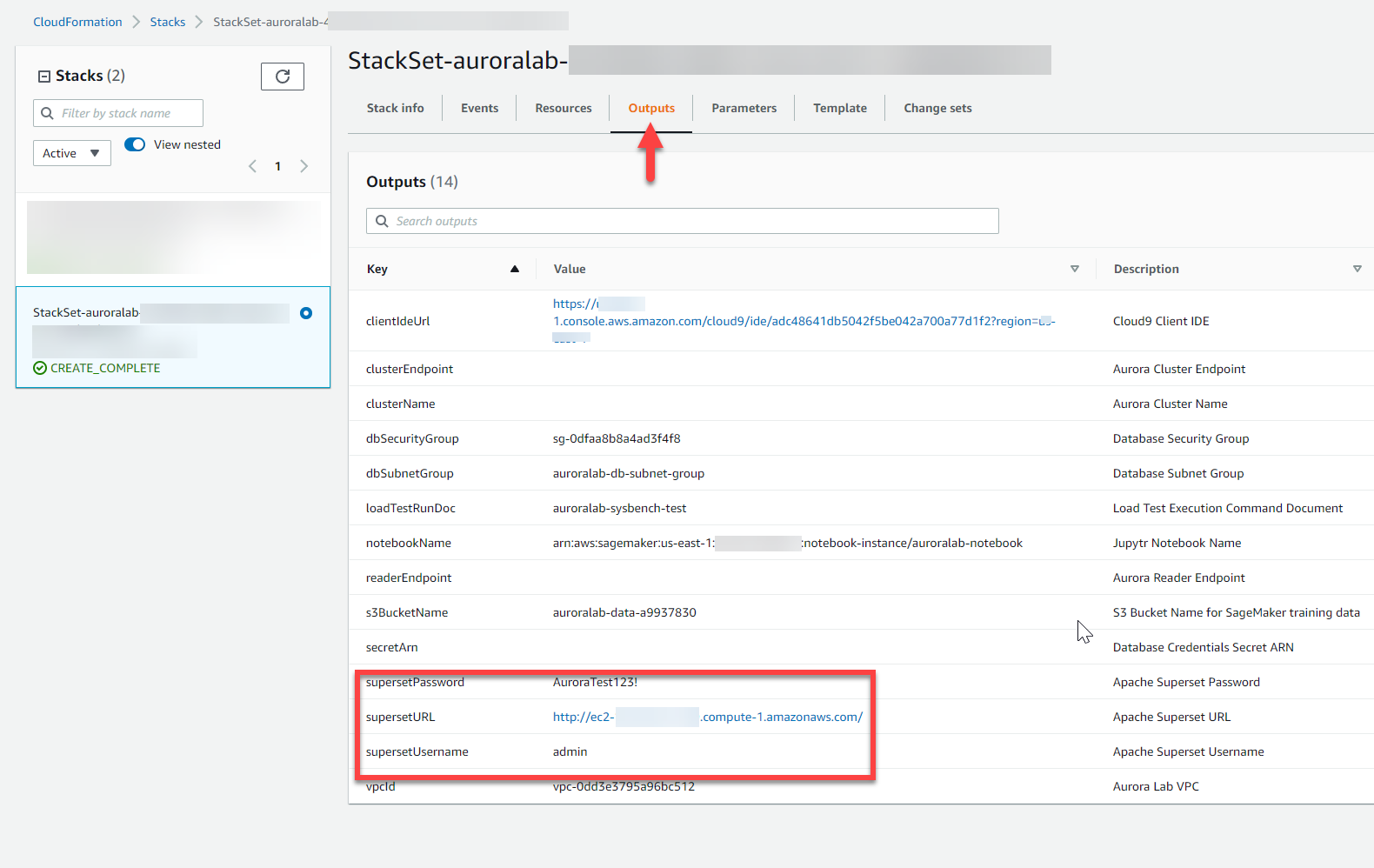Click the Value column filter triangle
The width and height of the screenshot is (1374, 868).
[x=1075, y=269]
